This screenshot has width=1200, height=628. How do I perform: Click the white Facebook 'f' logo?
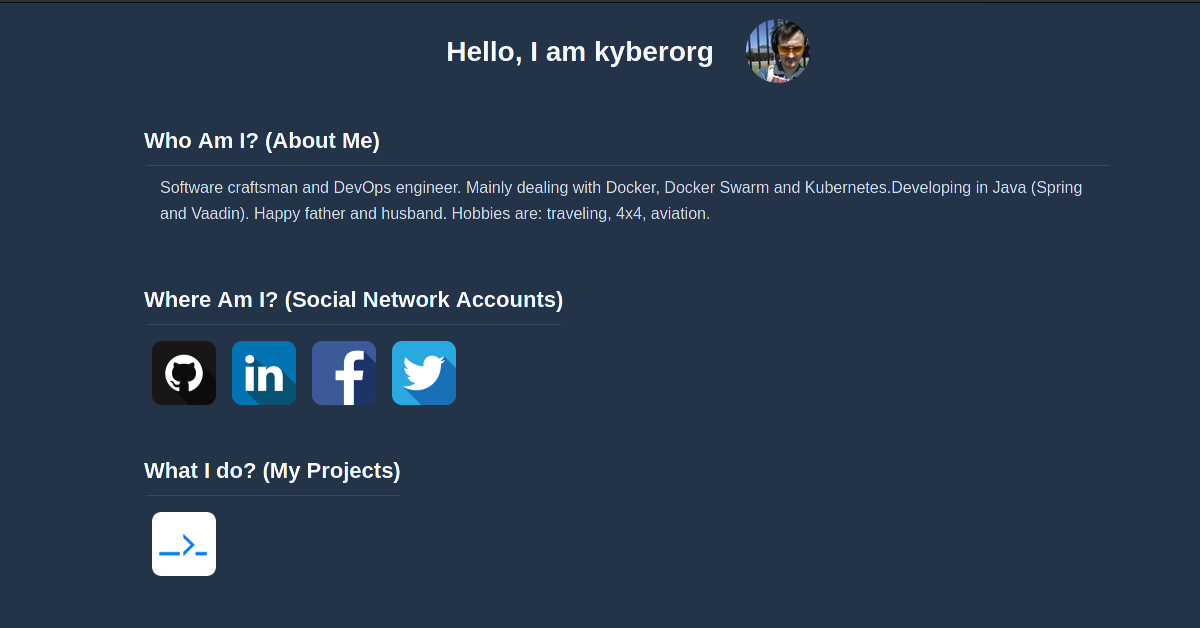343,372
